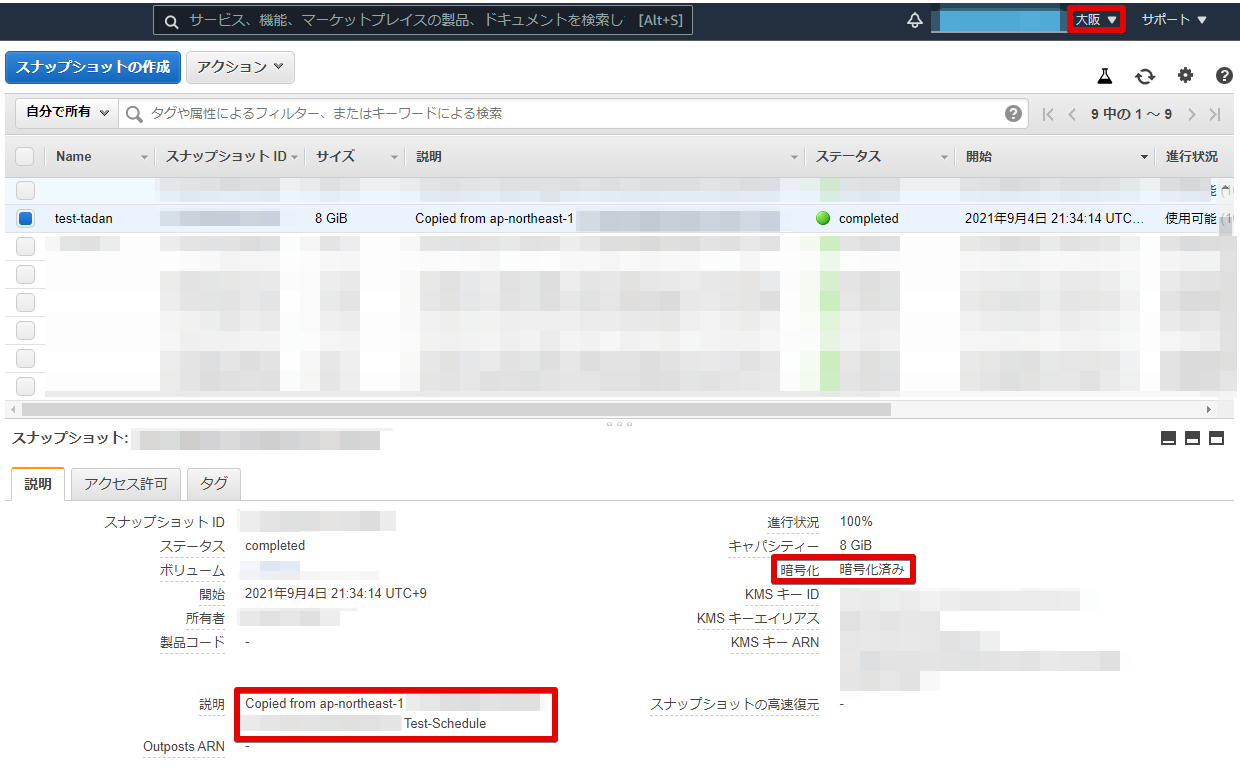Collapse the detail pane with first layout icon
Image resolution: width=1240 pixels, height=771 pixels.
coord(1166,437)
